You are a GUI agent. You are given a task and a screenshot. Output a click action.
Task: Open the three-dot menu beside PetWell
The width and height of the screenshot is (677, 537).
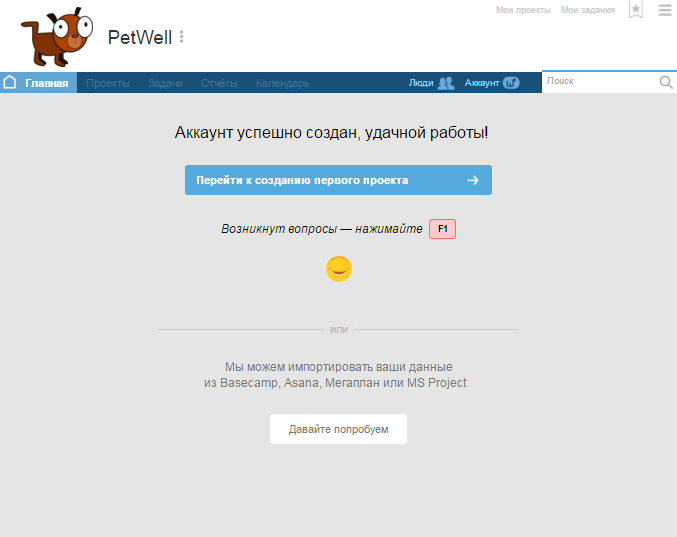181,37
